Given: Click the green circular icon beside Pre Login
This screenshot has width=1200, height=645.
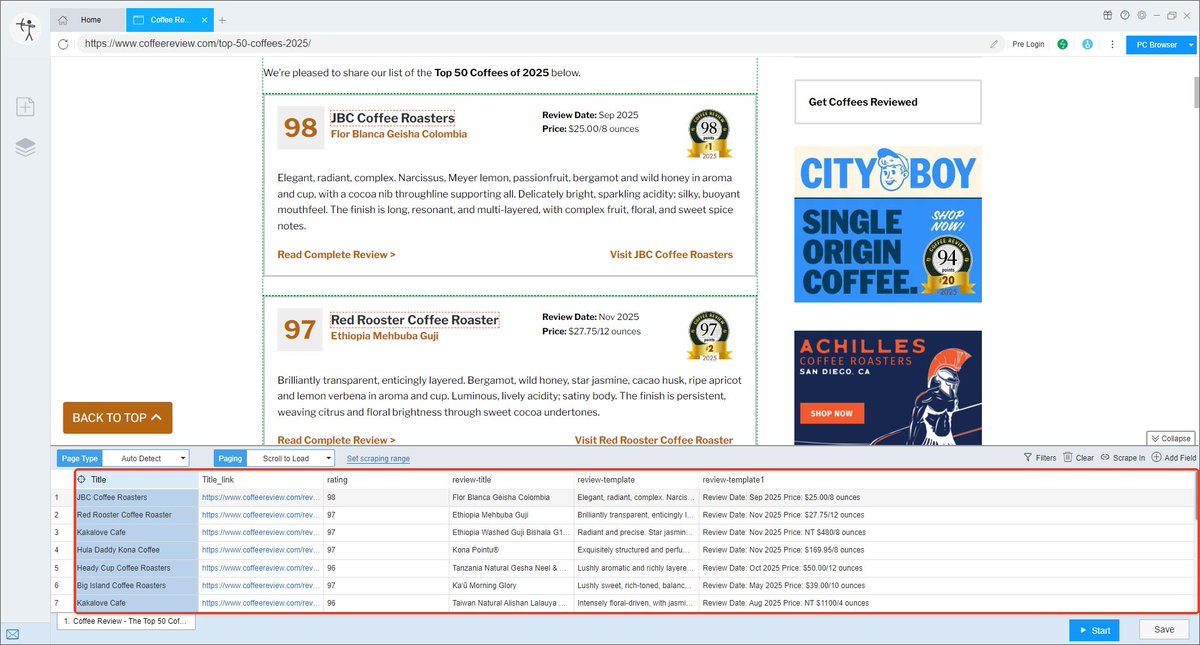Looking at the screenshot, I should [x=1062, y=44].
